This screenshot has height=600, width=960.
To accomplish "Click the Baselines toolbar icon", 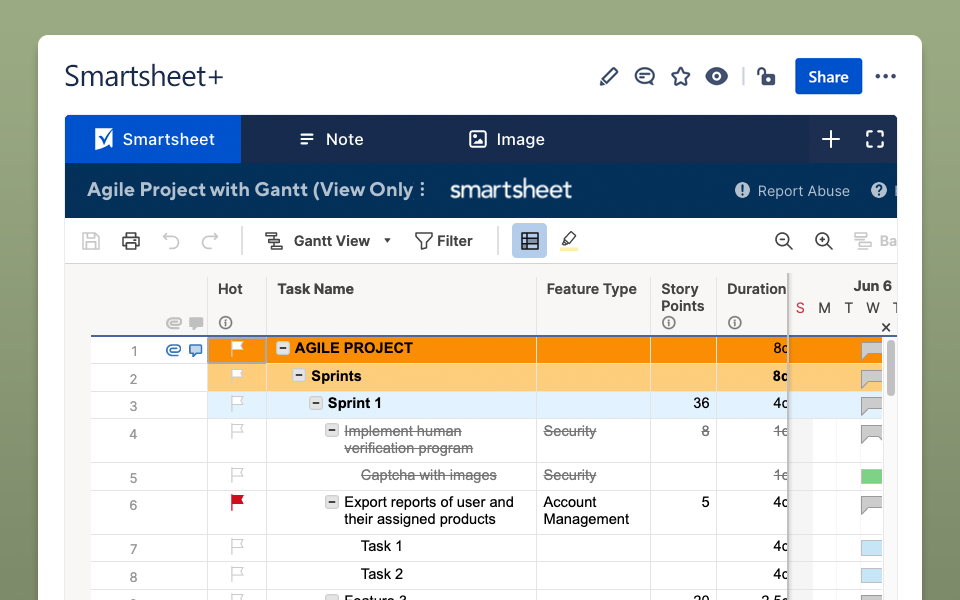I will pos(876,241).
